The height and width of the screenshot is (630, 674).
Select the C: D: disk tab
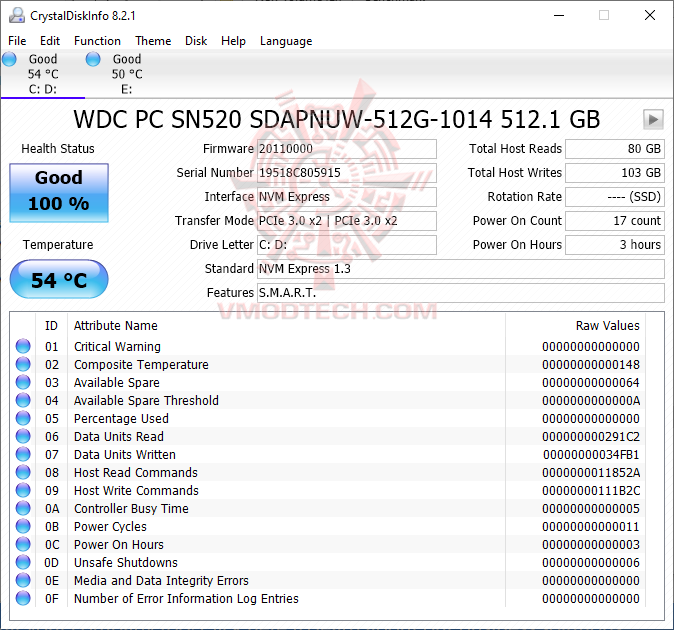(x=43, y=73)
